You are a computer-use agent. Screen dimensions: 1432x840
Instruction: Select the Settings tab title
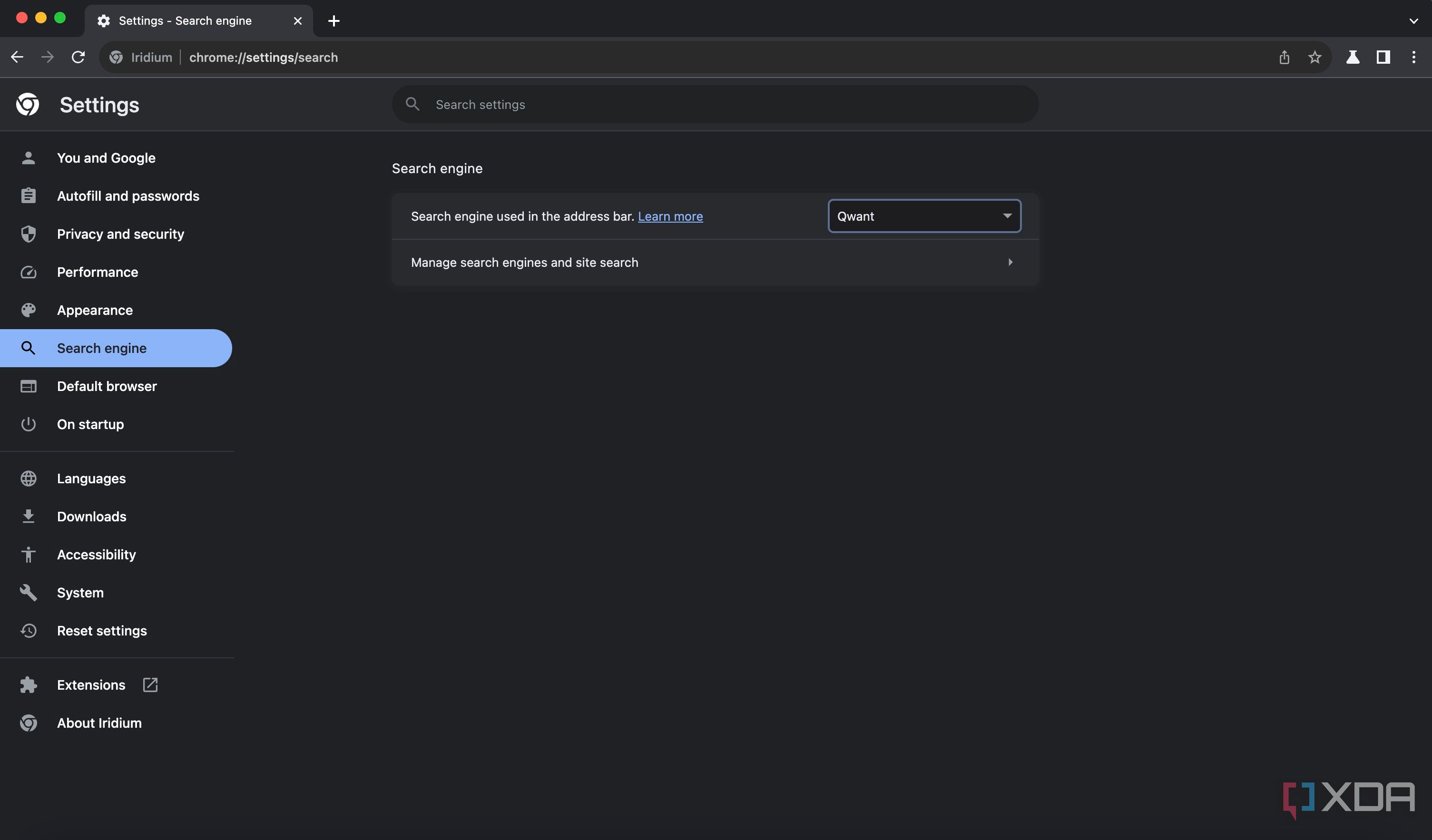185,21
